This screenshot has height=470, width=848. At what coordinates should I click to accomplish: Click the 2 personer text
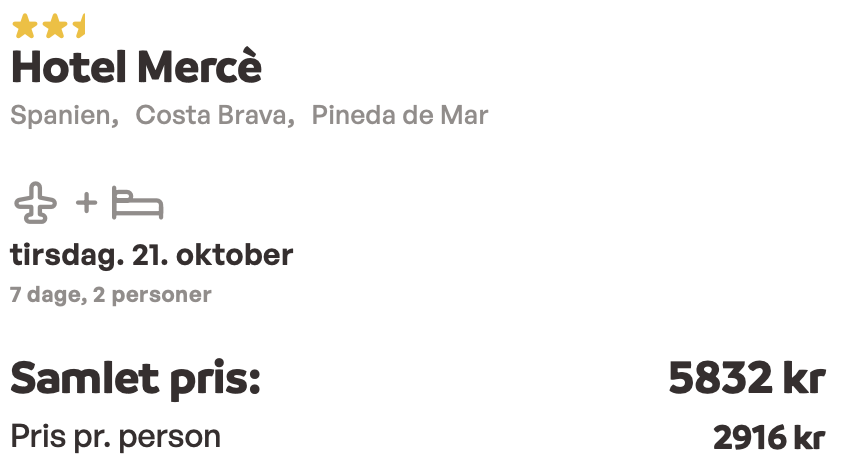pyautogui.click(x=152, y=295)
